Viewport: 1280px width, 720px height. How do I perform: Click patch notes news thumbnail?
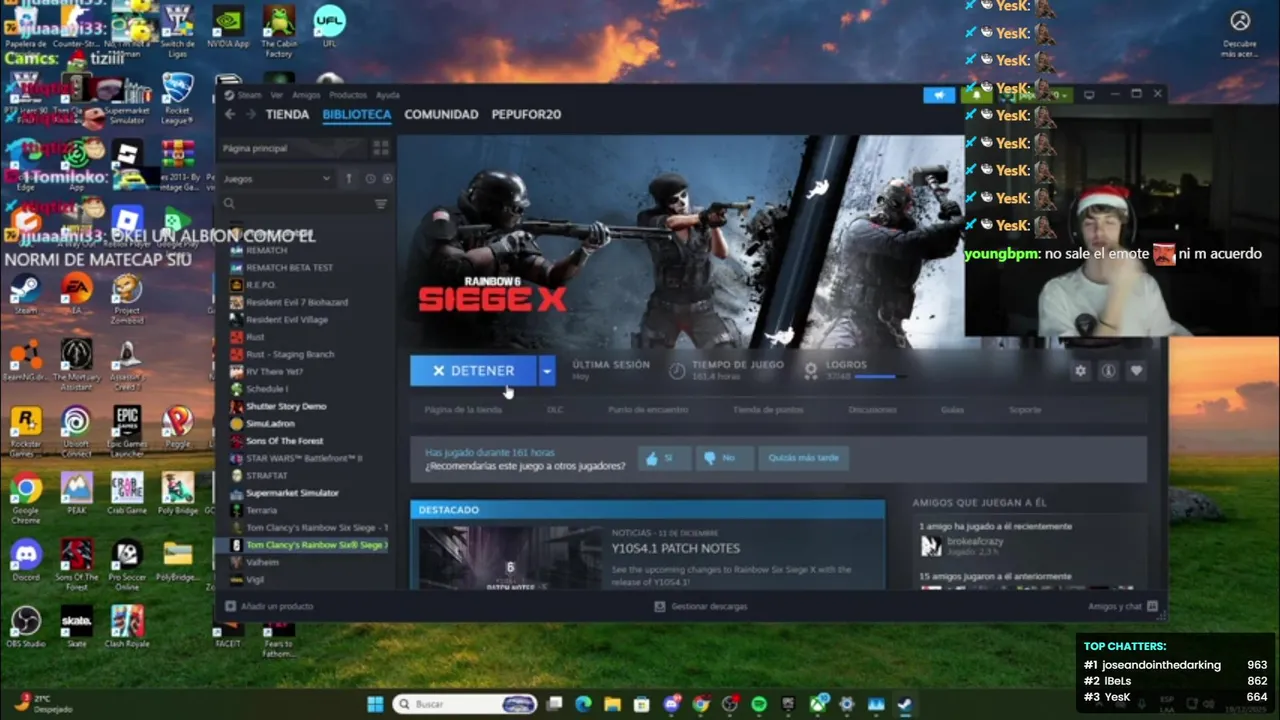510,558
